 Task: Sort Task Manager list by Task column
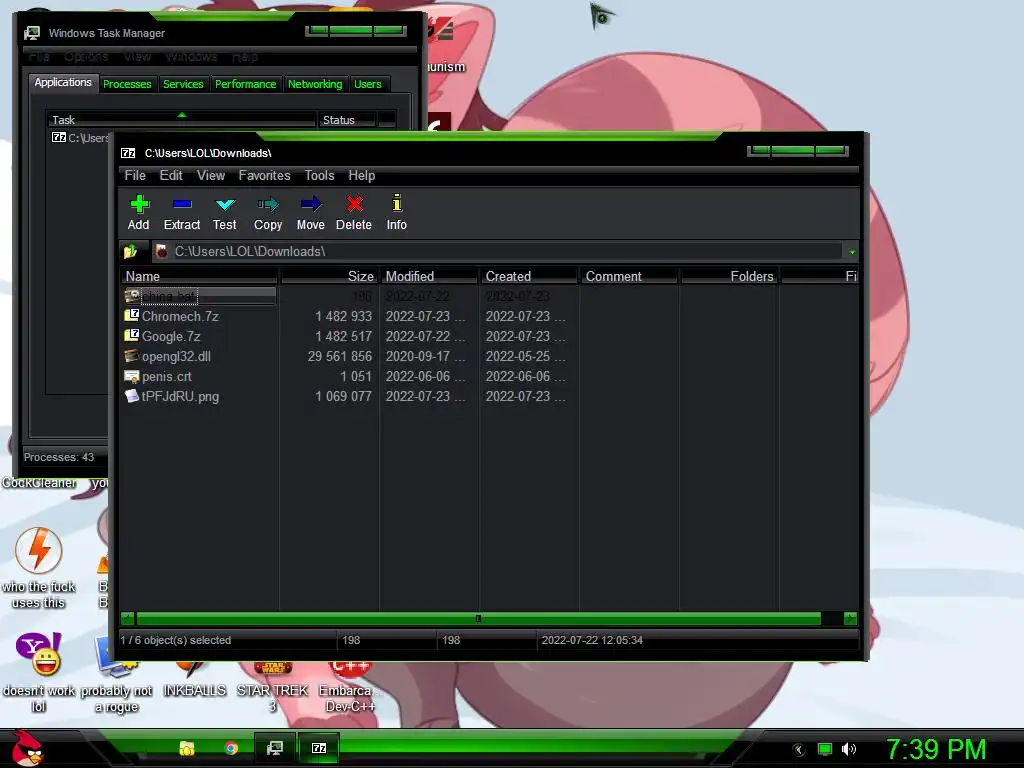tap(181, 120)
